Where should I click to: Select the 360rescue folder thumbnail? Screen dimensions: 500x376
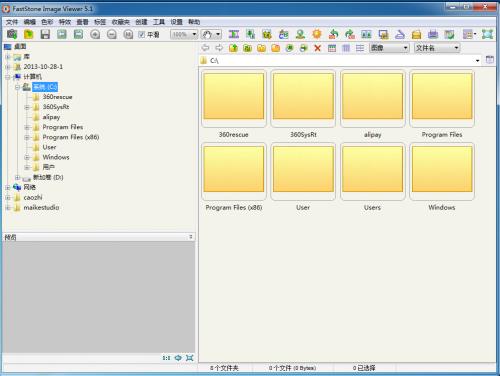(x=234, y=98)
